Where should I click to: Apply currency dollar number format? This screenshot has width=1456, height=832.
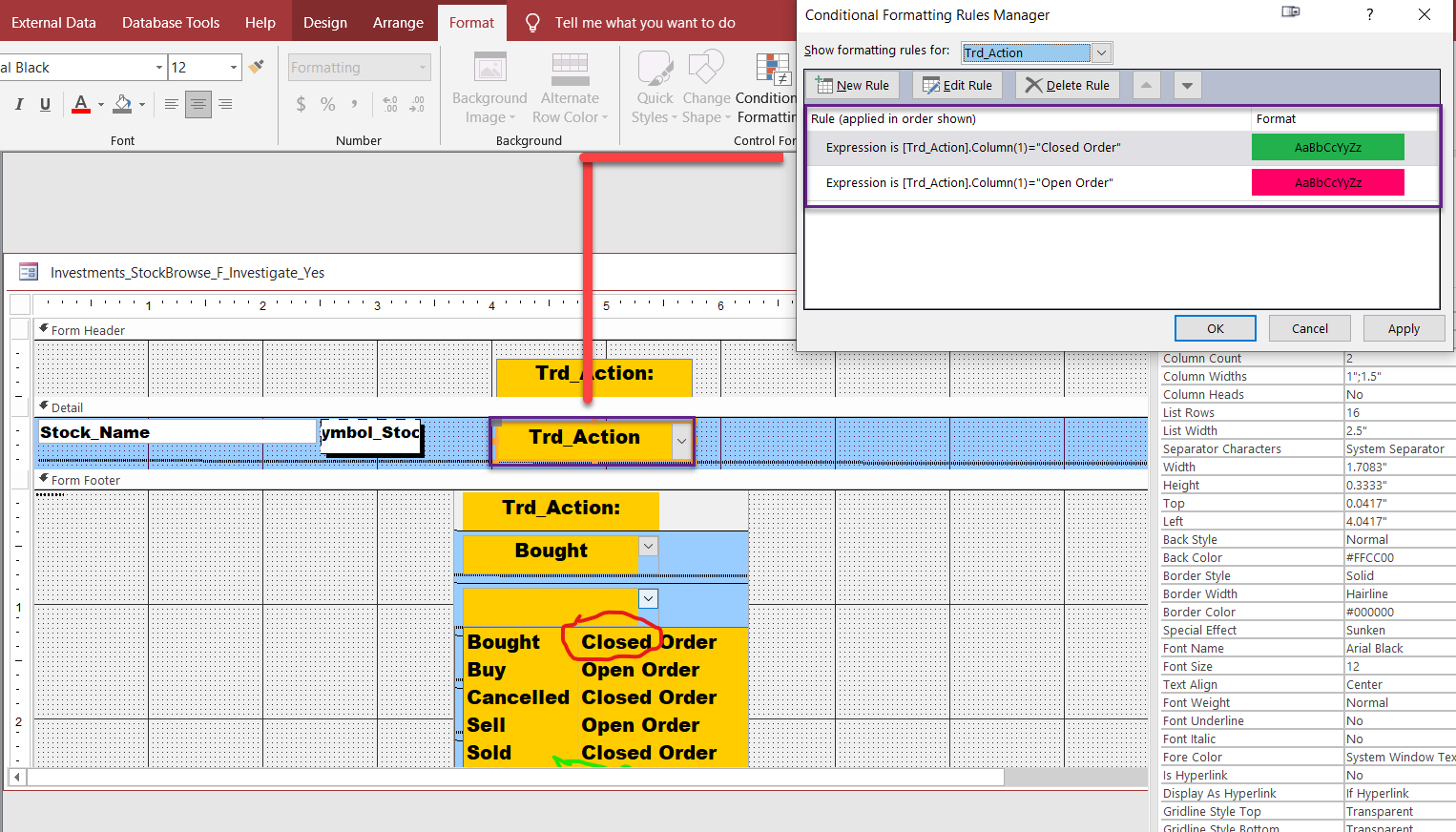(301, 104)
